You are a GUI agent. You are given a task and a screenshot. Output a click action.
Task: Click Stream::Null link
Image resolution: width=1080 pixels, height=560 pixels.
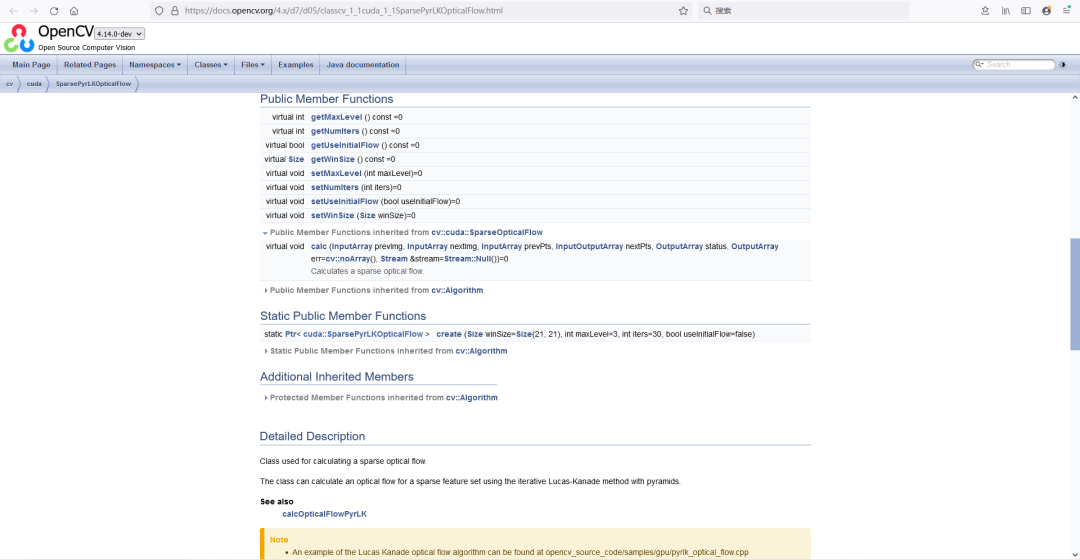click(467, 259)
